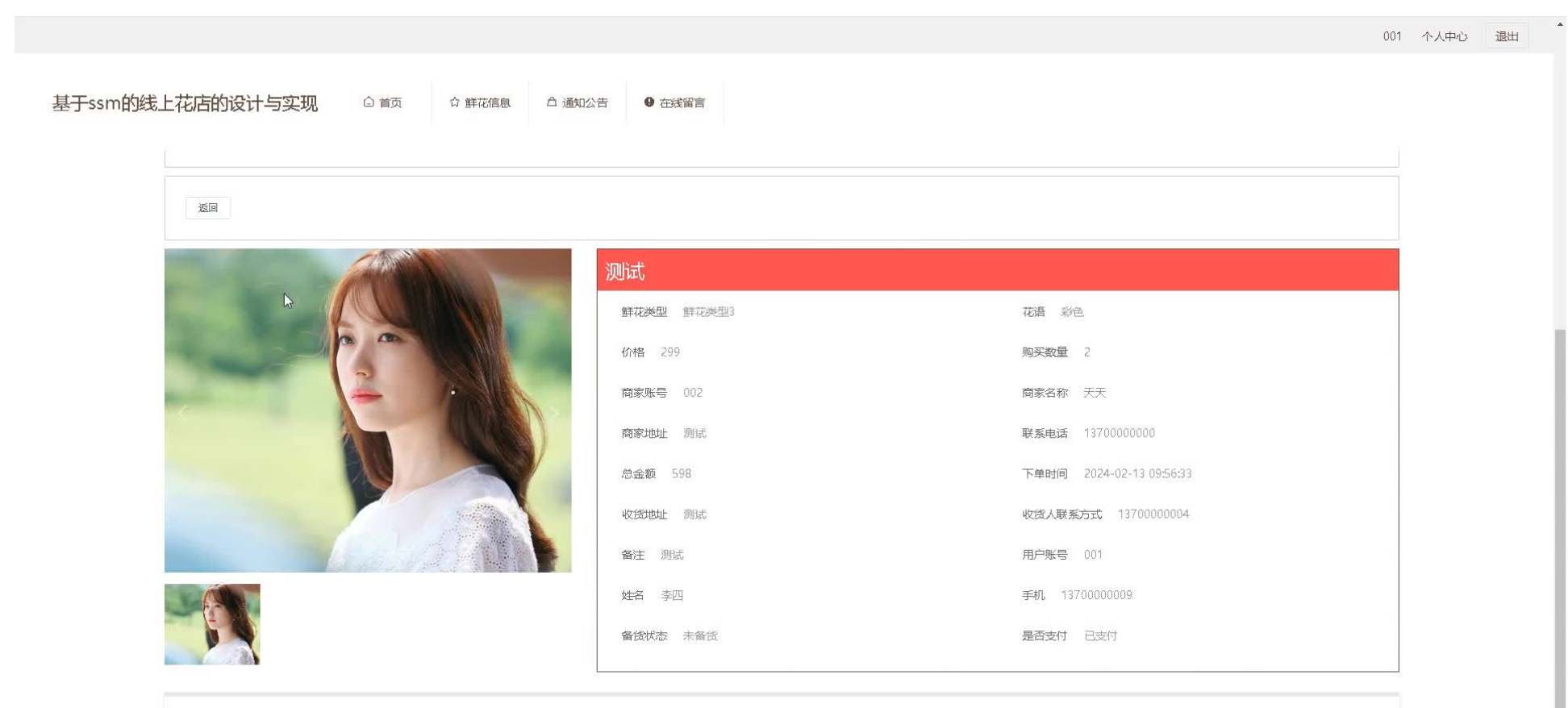
Task: Click the 返回 button
Action: click(x=208, y=208)
